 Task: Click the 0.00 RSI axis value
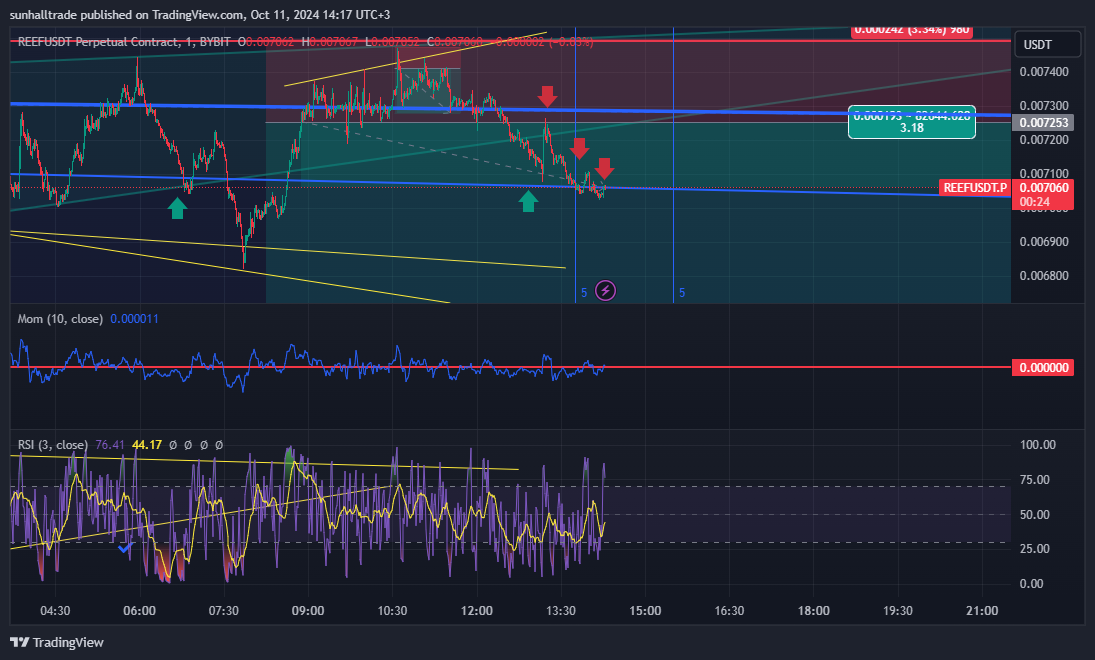point(1031,584)
